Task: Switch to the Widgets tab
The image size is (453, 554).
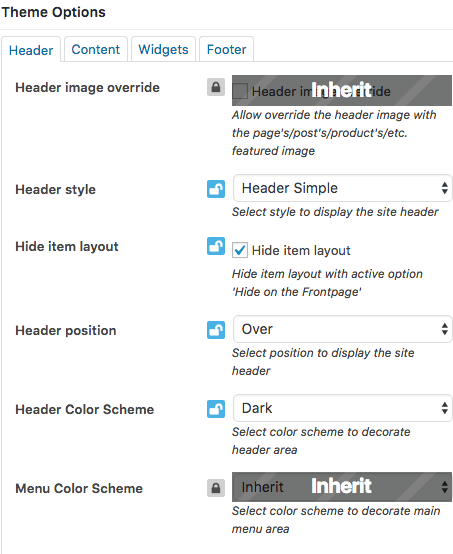Action: pos(163,49)
